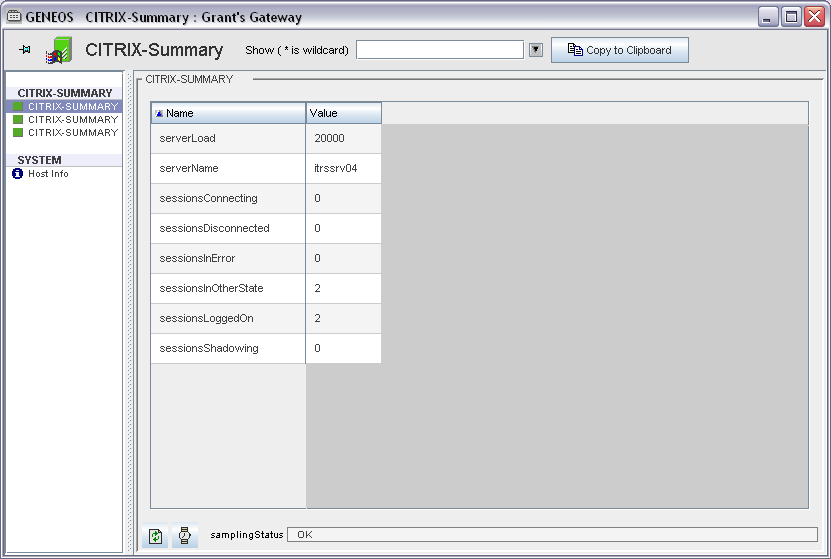
Task: Focus the Show wildcard filter field
Action: (x=439, y=50)
